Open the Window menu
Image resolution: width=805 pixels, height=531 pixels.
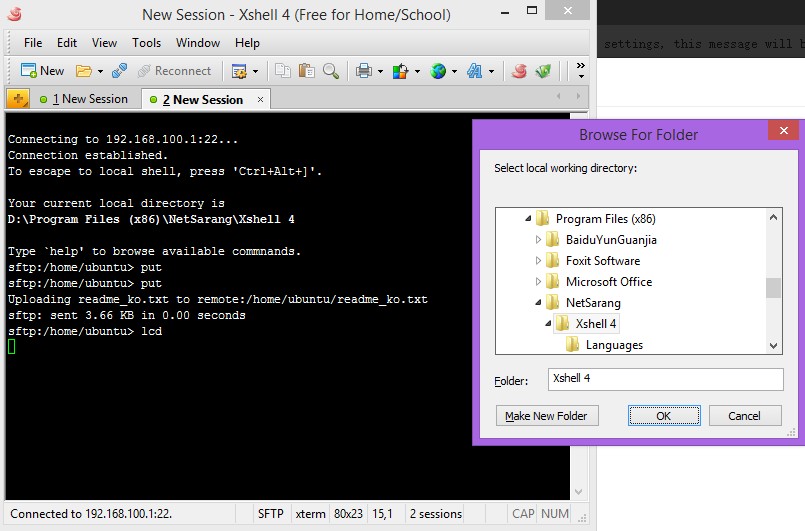tap(198, 43)
